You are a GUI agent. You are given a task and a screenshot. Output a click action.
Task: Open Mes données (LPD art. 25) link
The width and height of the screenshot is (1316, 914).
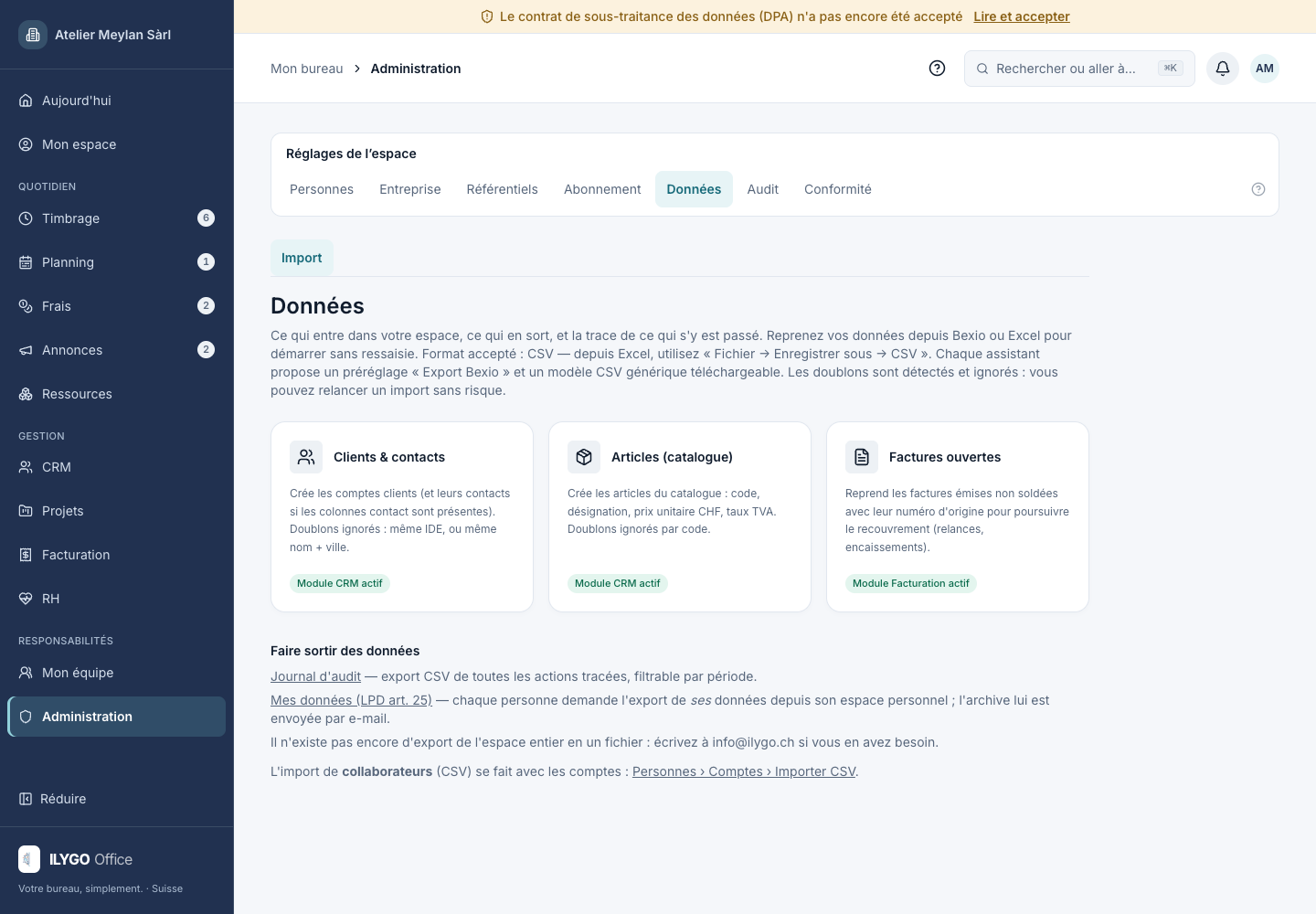(351, 700)
